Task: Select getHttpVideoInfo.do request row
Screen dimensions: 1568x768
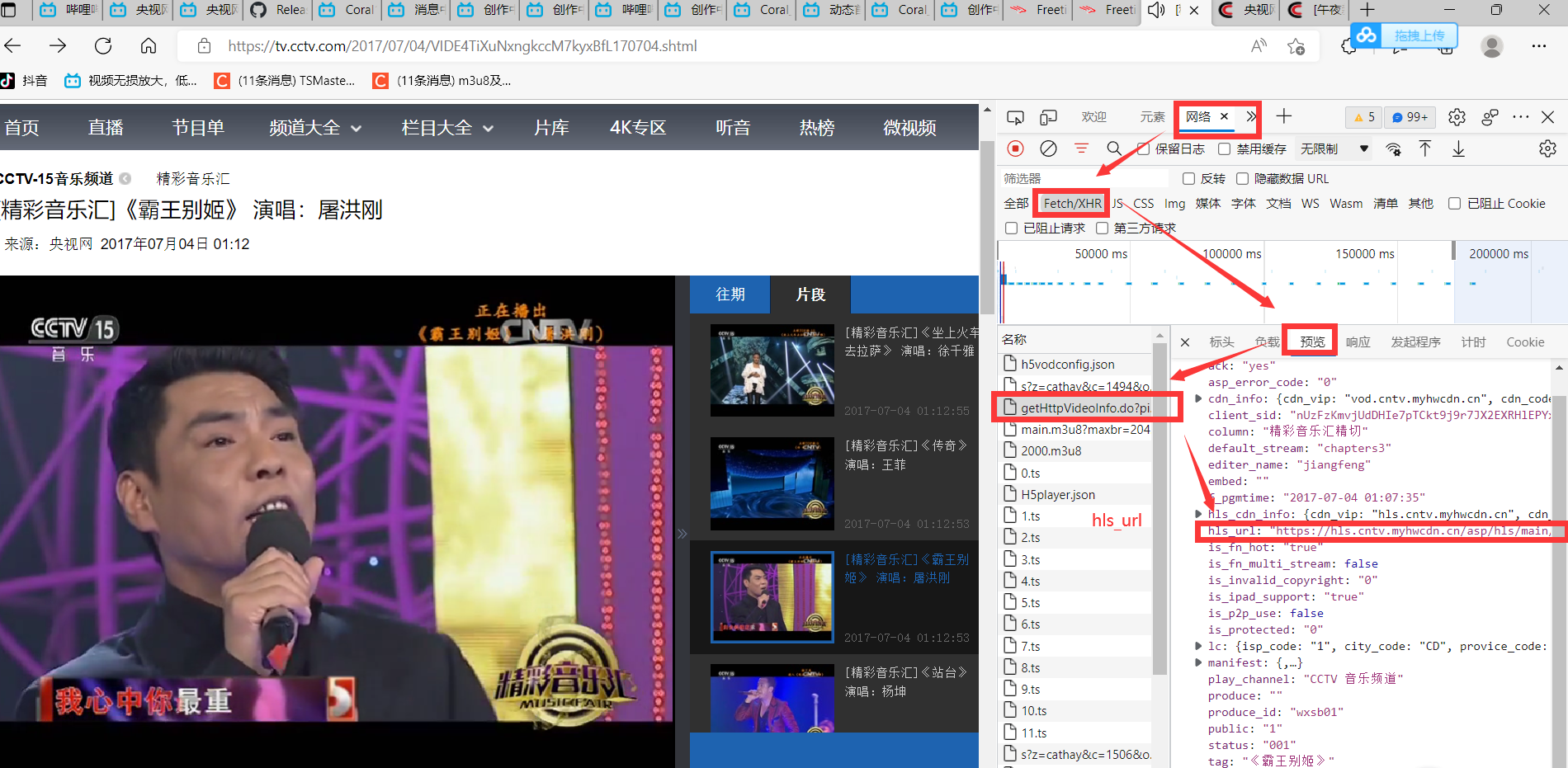Action: pyautogui.click(x=1077, y=408)
